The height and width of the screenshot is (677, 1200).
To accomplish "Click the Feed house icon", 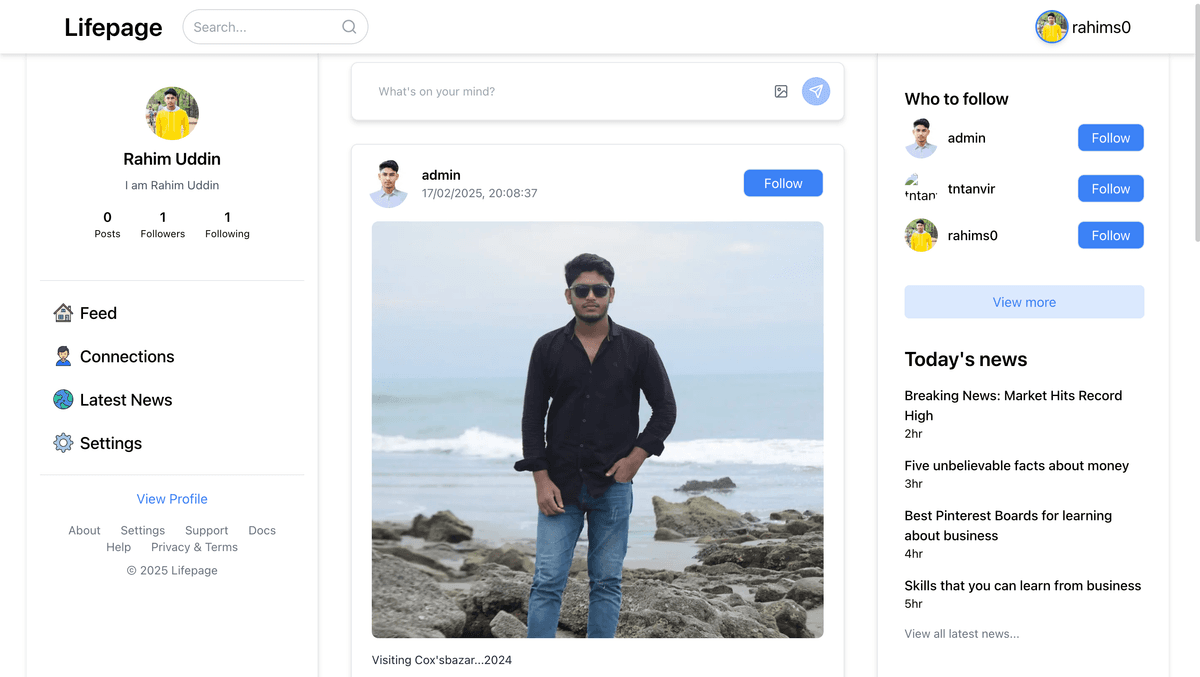I will [63, 313].
